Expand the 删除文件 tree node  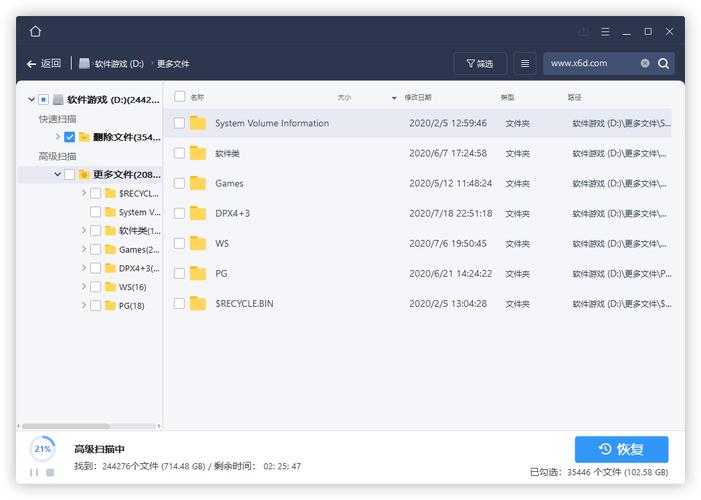[58, 136]
